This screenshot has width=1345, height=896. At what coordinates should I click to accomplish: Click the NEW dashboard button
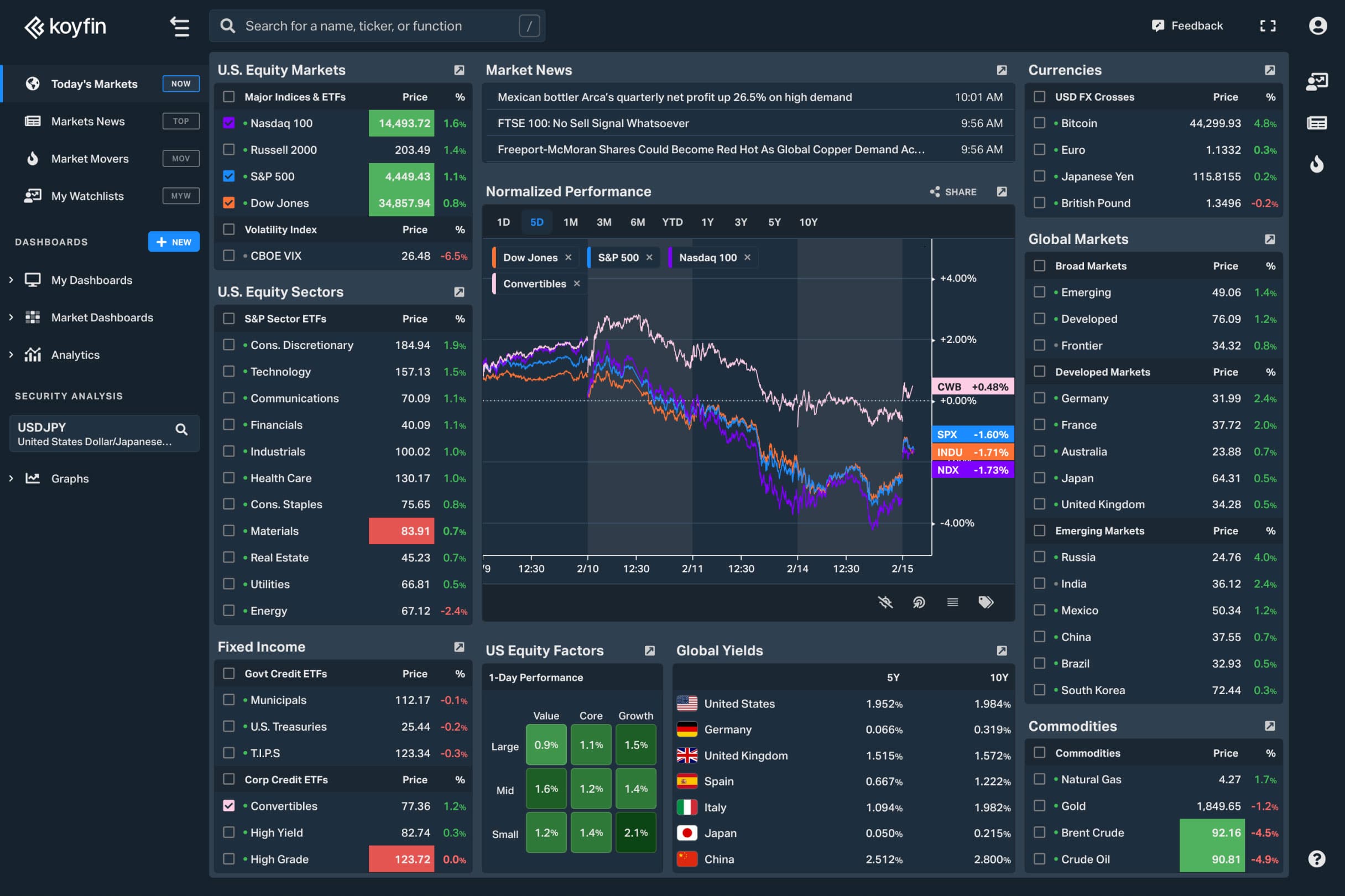tap(174, 242)
